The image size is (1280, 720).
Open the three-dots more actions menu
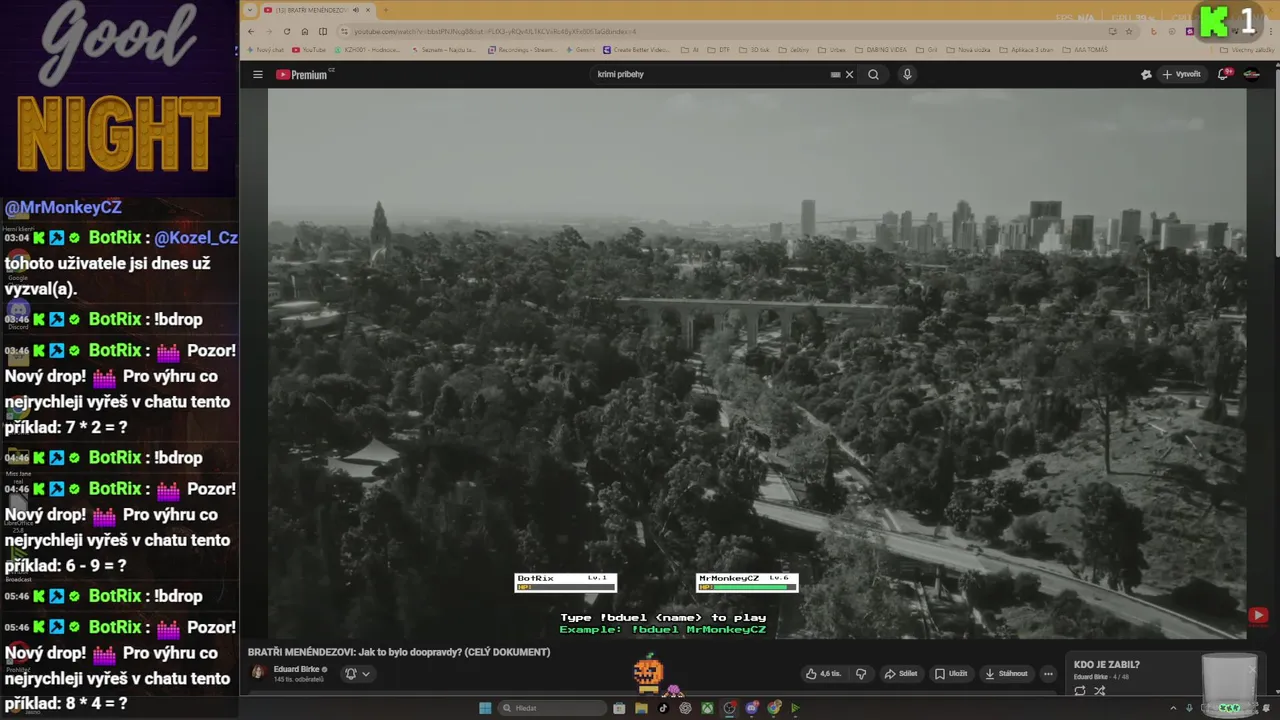pyautogui.click(x=1047, y=674)
